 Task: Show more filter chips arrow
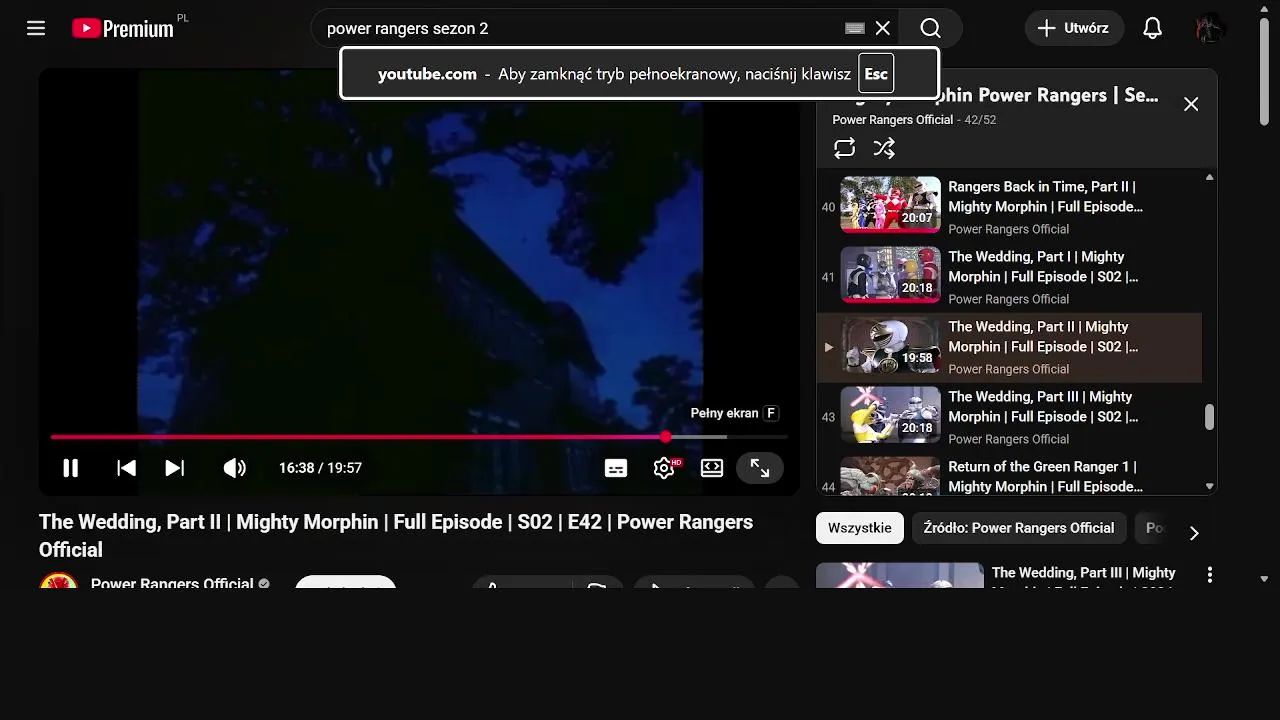click(x=1193, y=533)
